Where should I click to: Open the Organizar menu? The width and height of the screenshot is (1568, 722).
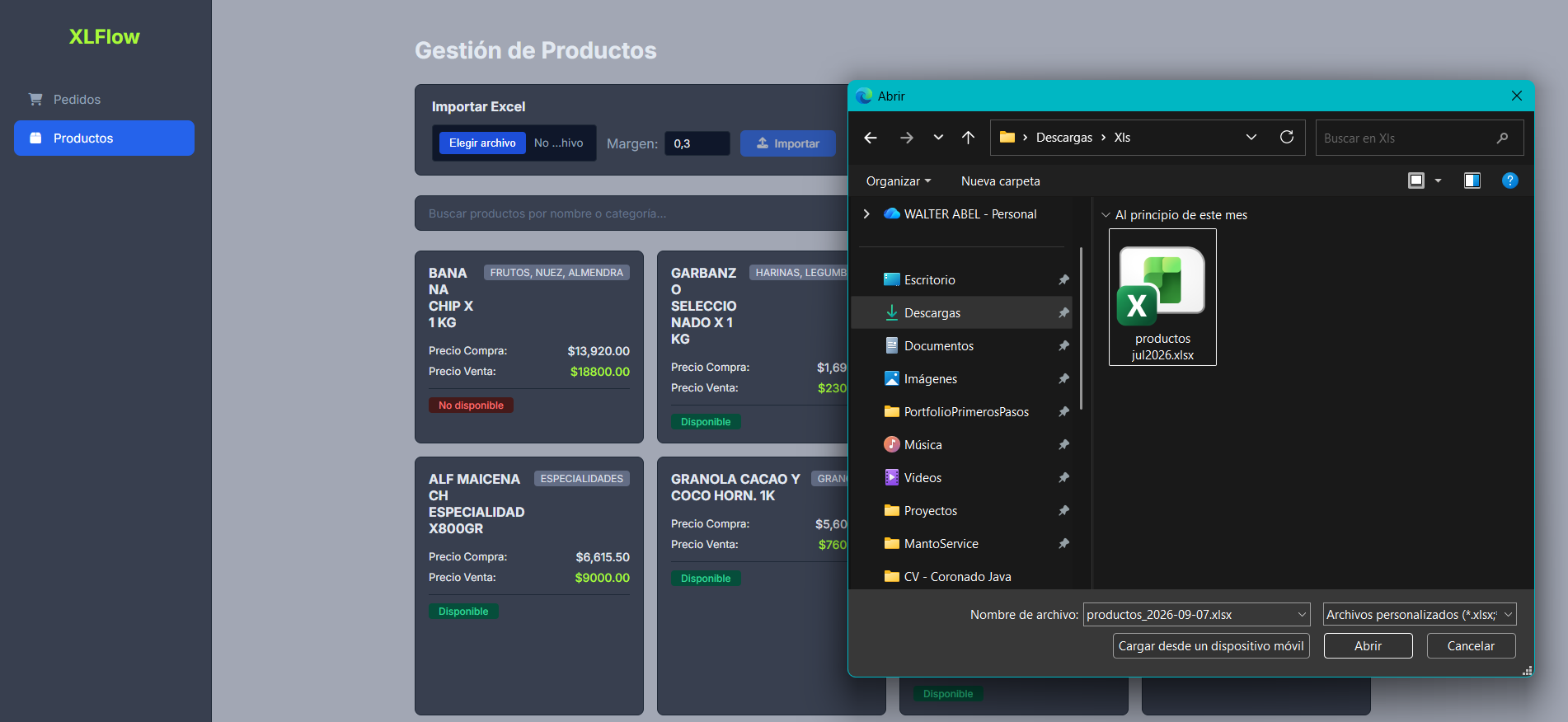(898, 181)
